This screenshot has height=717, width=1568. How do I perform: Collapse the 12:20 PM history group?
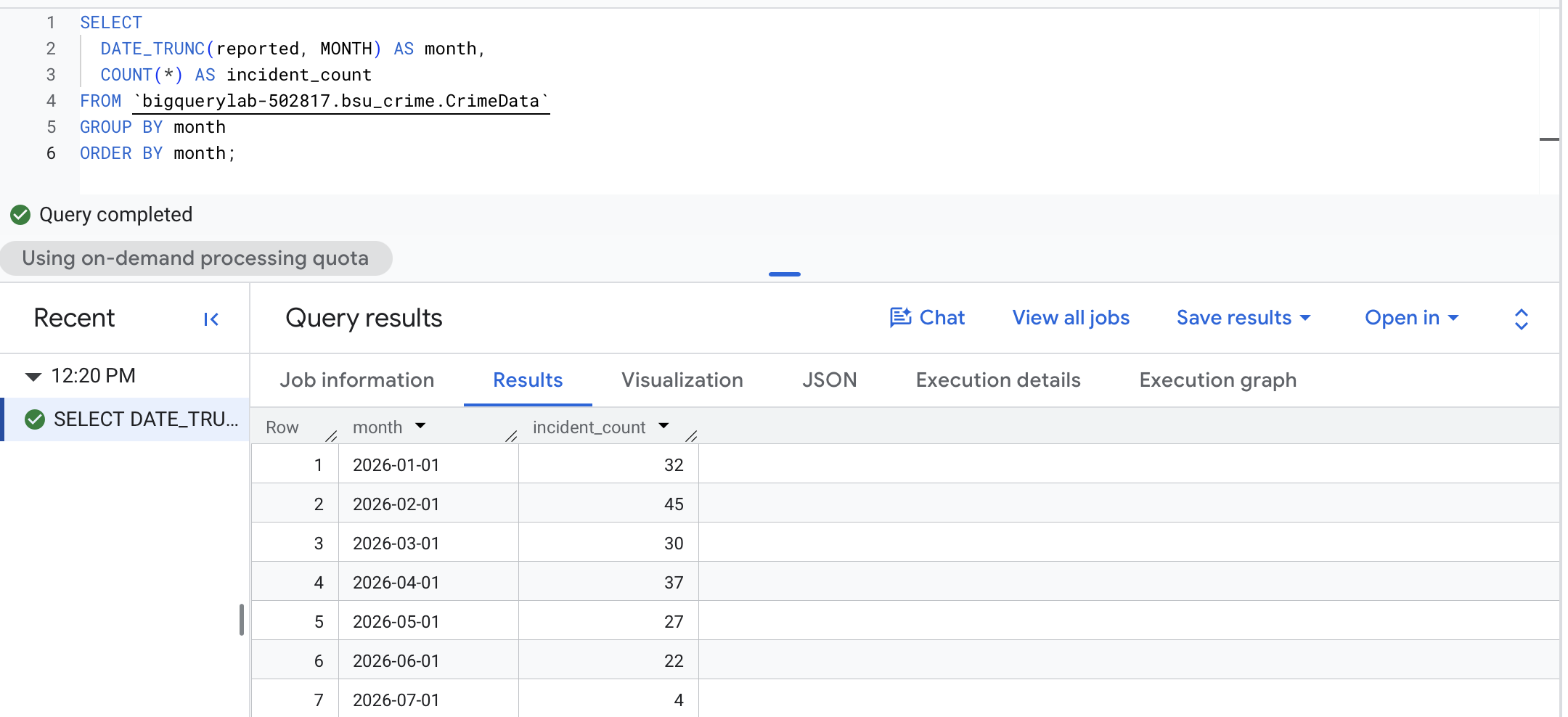pos(33,376)
